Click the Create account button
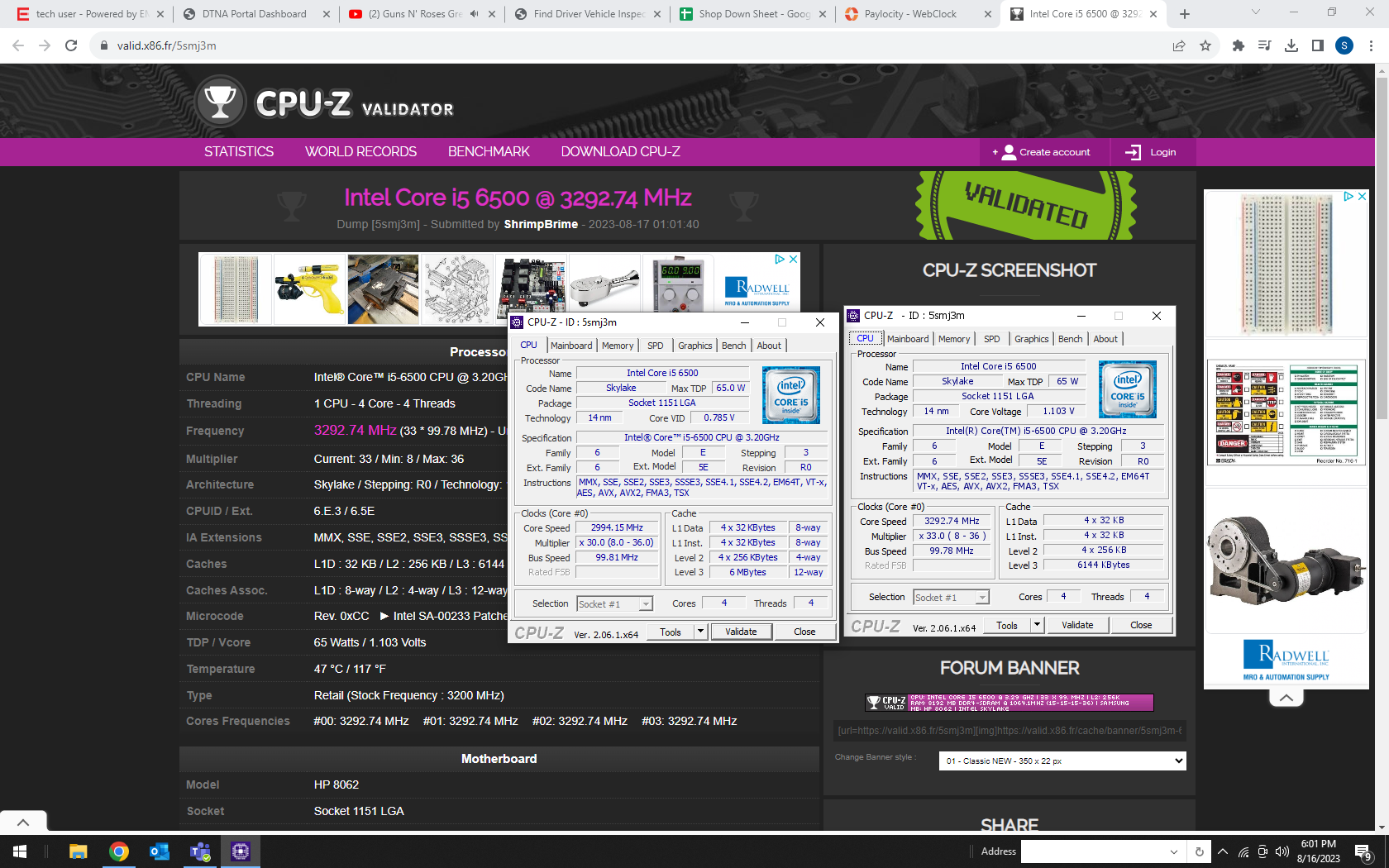1389x868 pixels. tap(1045, 152)
